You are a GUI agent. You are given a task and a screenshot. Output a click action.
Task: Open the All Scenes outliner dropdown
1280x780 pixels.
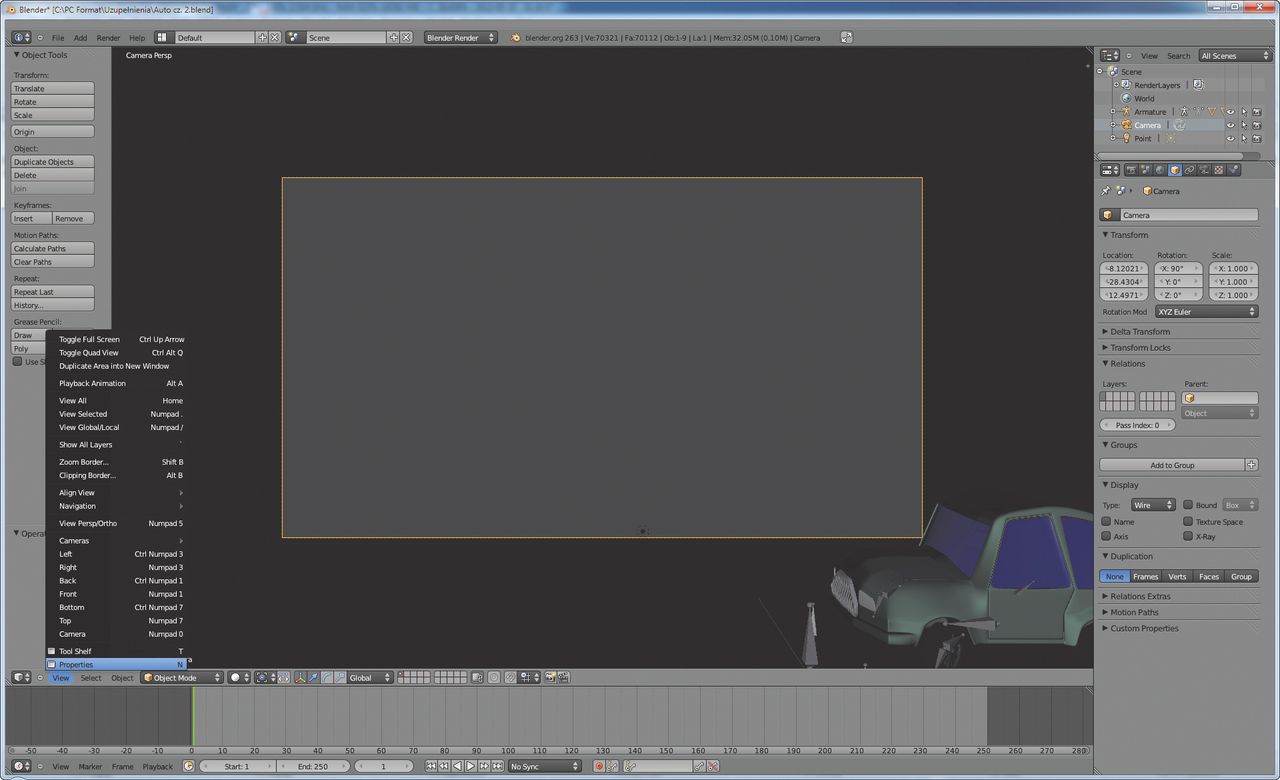coord(1235,56)
